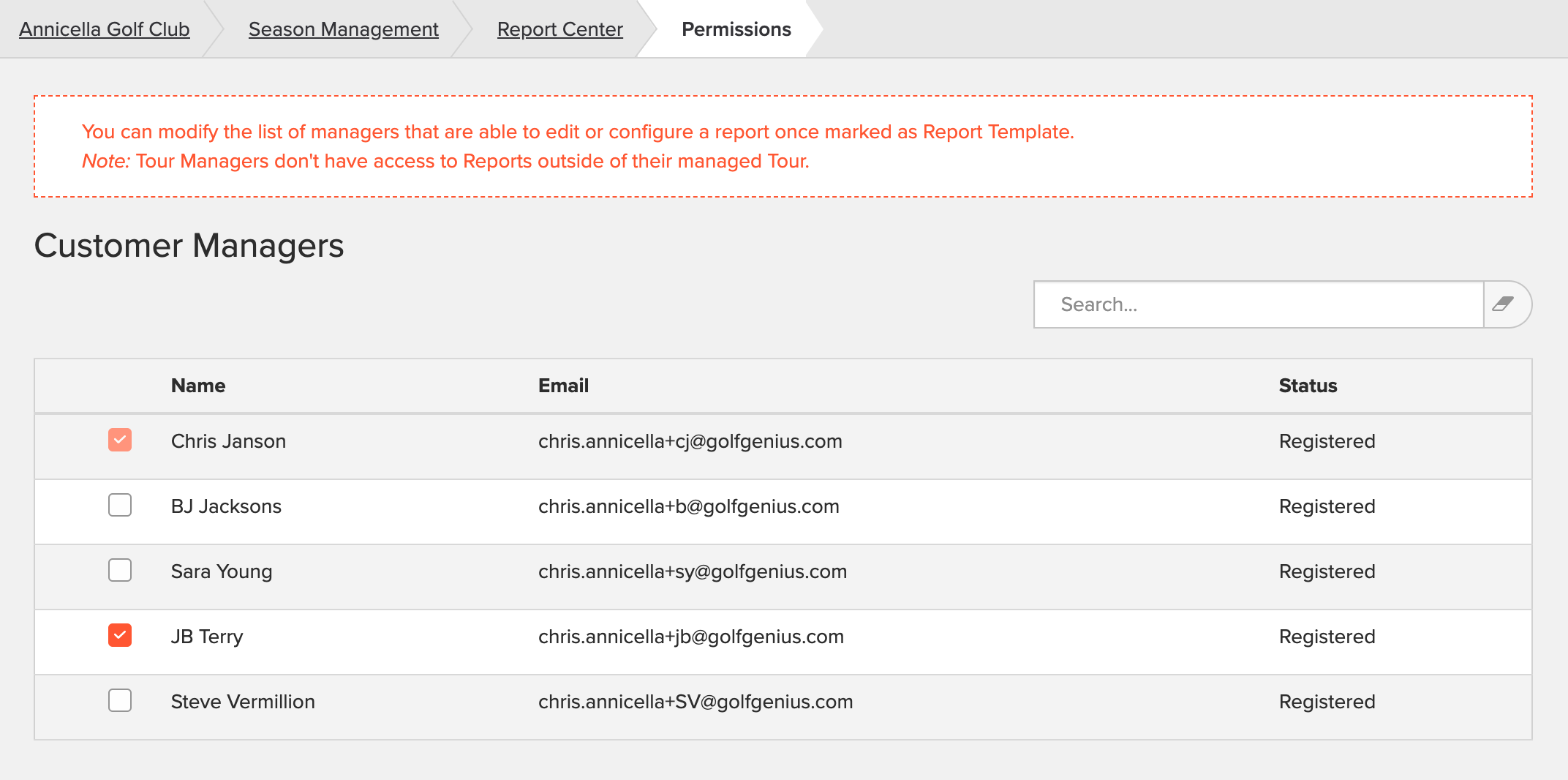Screen dimensions: 1568x780
Task: Uncheck the Chris Janson checkbox
Action: (120, 440)
